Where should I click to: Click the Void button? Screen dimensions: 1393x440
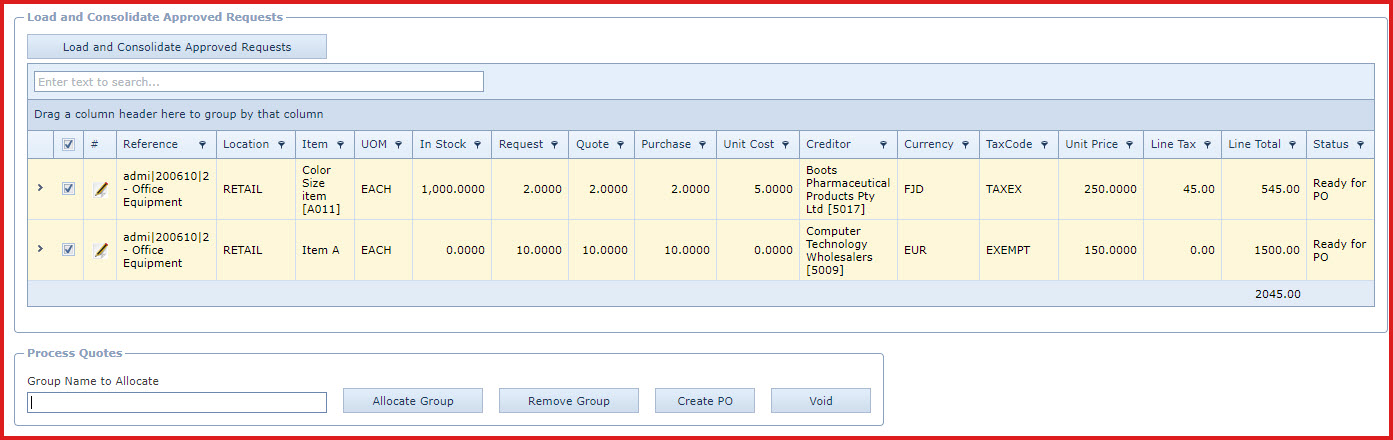click(821, 401)
